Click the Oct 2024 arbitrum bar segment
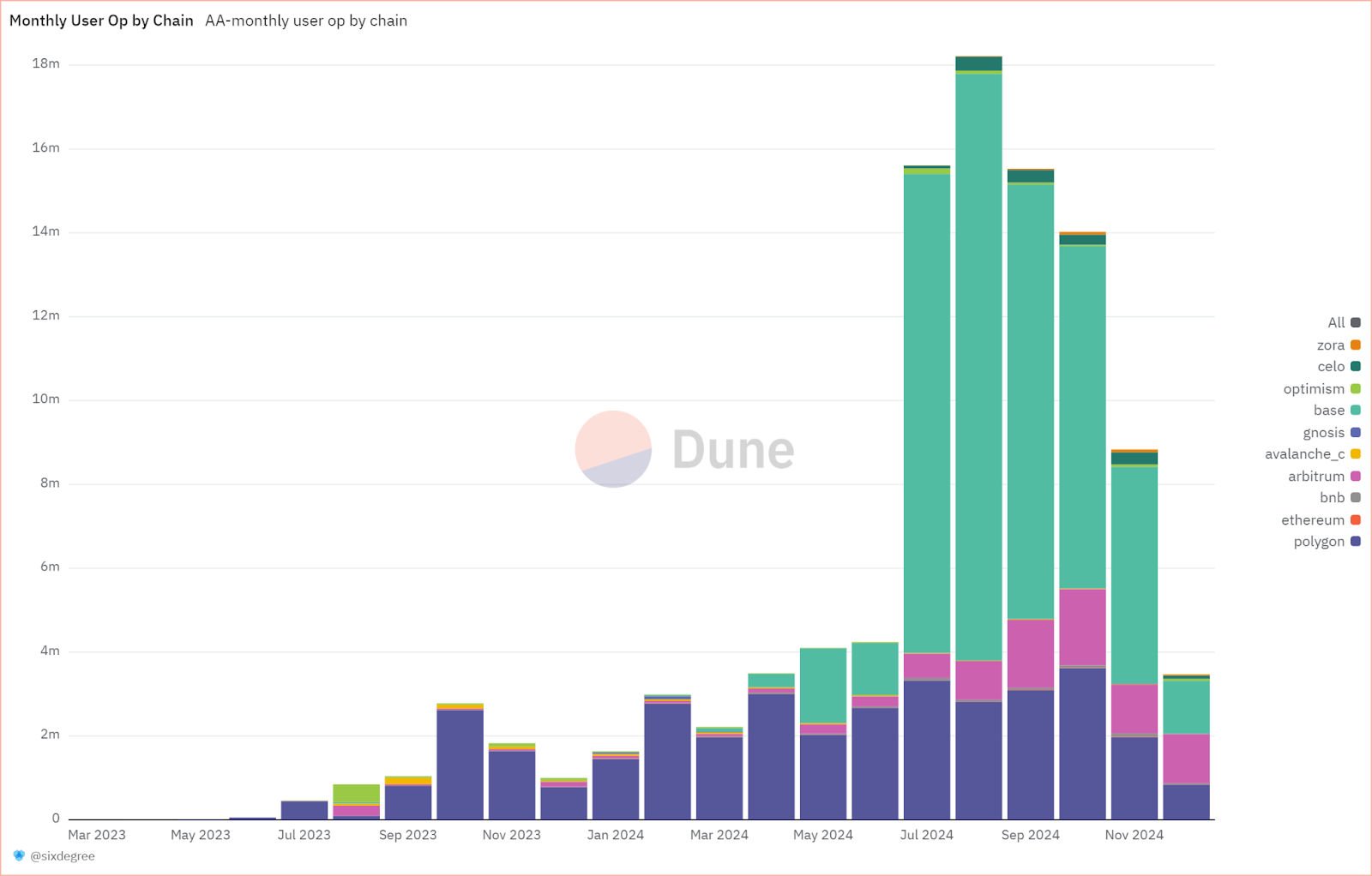This screenshot has height=876, width=1372. coord(1082,627)
